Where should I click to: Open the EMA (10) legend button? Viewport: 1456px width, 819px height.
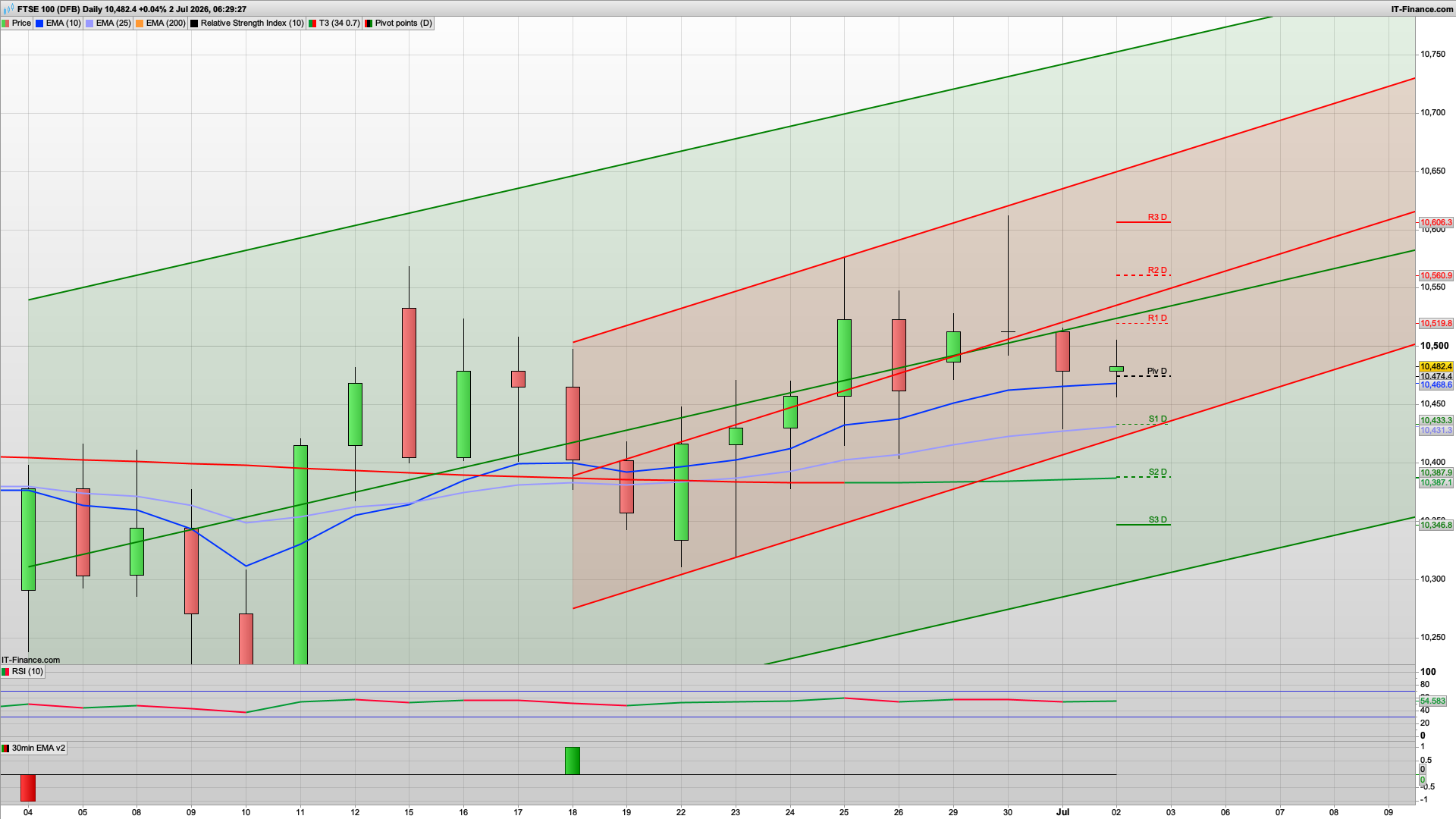tap(58, 24)
